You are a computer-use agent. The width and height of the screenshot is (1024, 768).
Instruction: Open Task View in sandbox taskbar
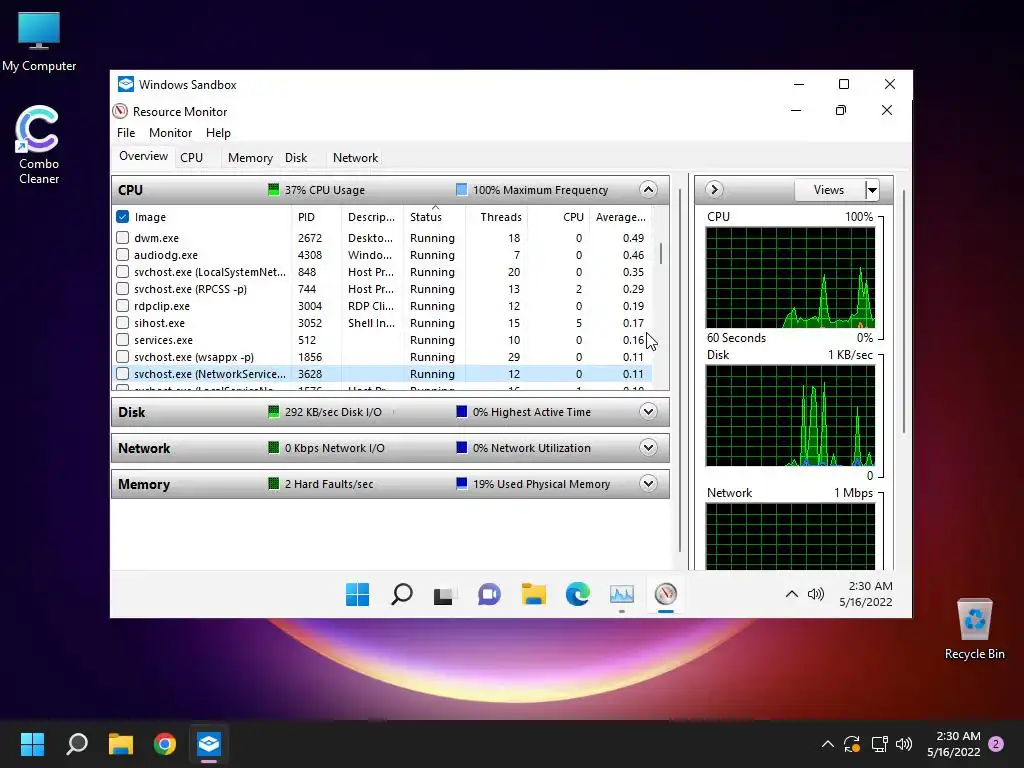pyautogui.click(x=444, y=595)
